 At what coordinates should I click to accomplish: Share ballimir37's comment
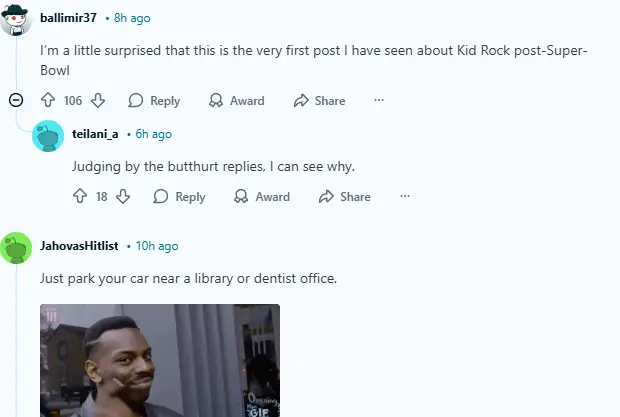[x=319, y=100]
